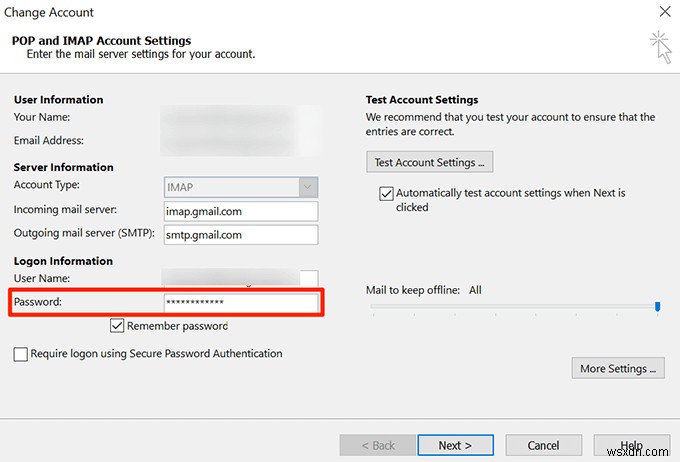
Task: Uncheck the Remember password checkbox
Action: pyautogui.click(x=118, y=326)
